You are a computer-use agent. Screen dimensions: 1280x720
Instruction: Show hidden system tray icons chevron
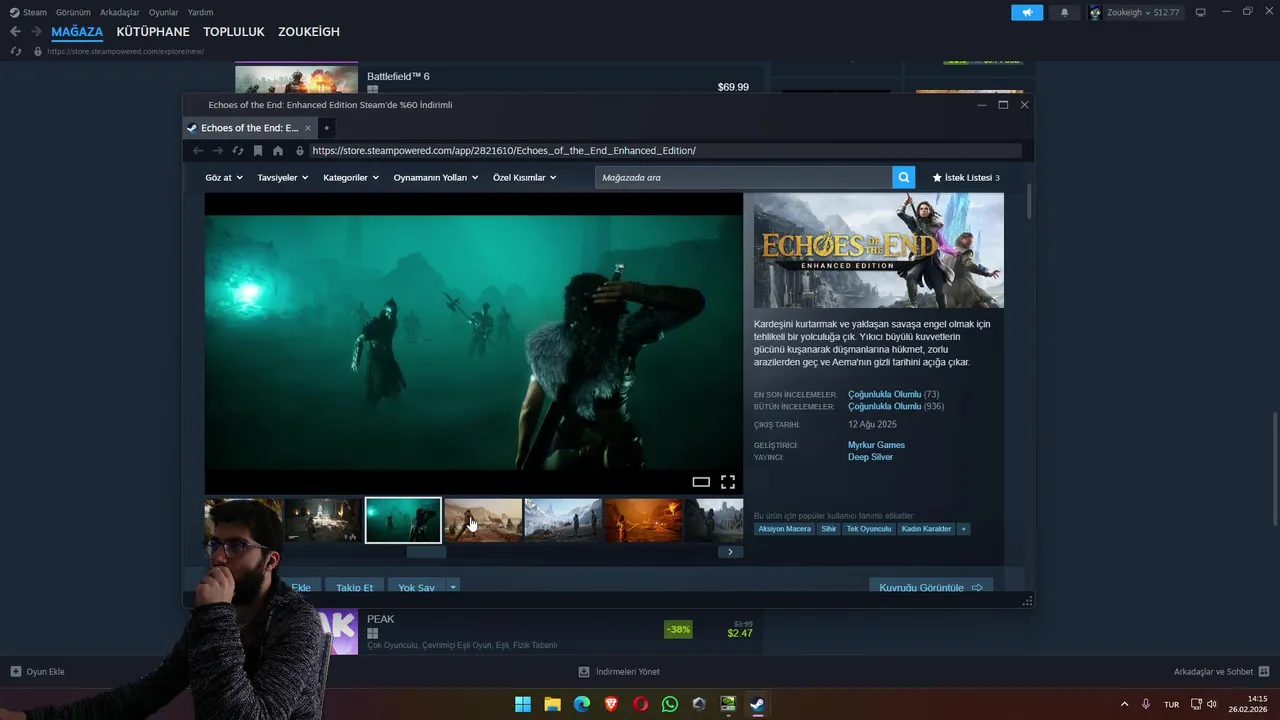coord(1124,704)
